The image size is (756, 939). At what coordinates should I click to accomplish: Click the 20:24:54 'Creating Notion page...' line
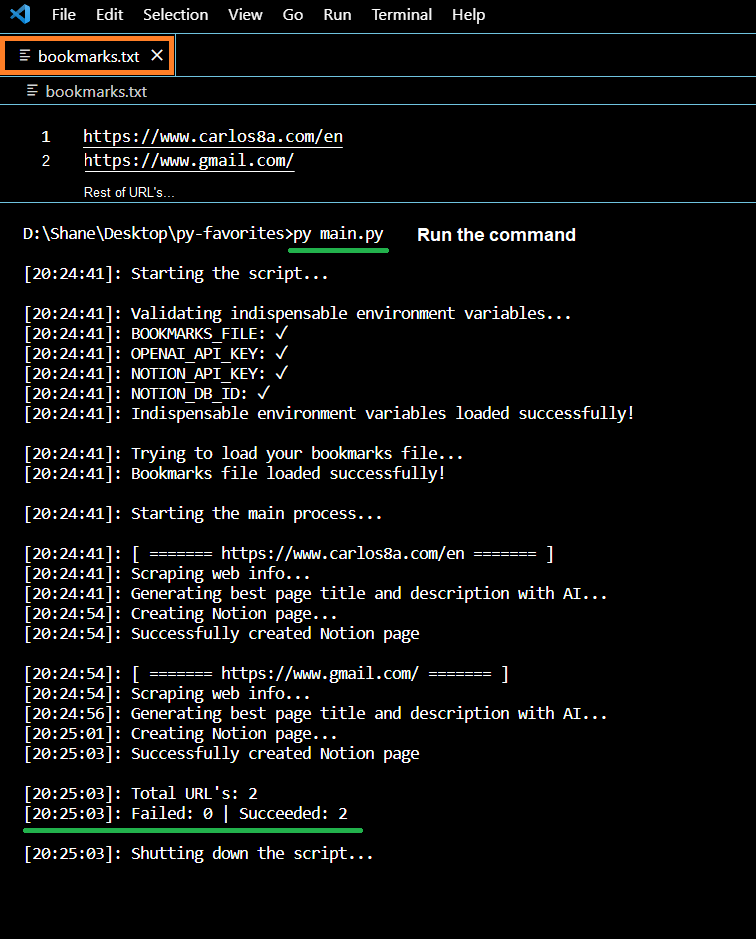pyautogui.click(x=181, y=614)
